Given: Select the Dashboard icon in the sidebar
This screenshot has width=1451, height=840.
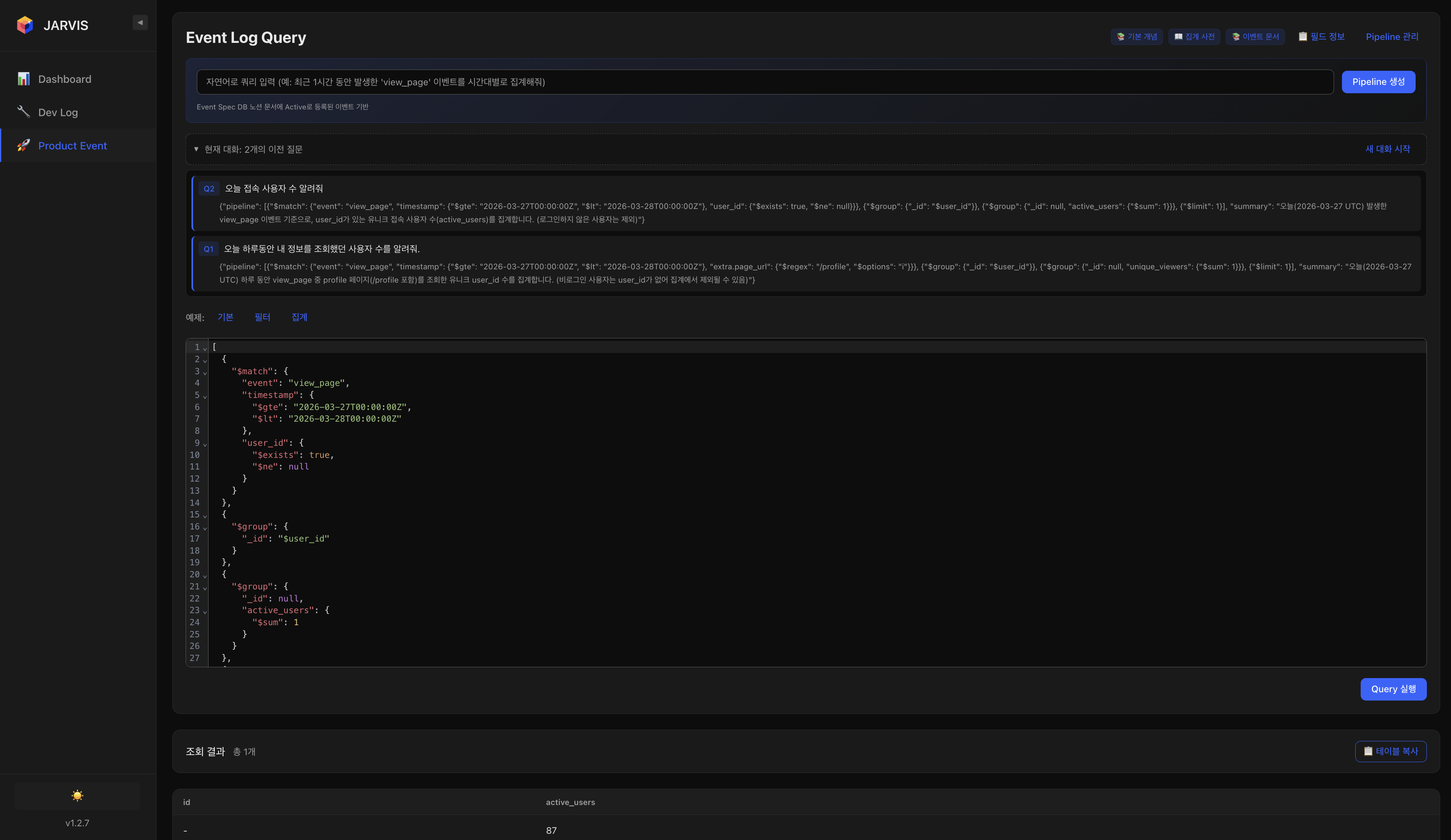Looking at the screenshot, I should pos(24,79).
